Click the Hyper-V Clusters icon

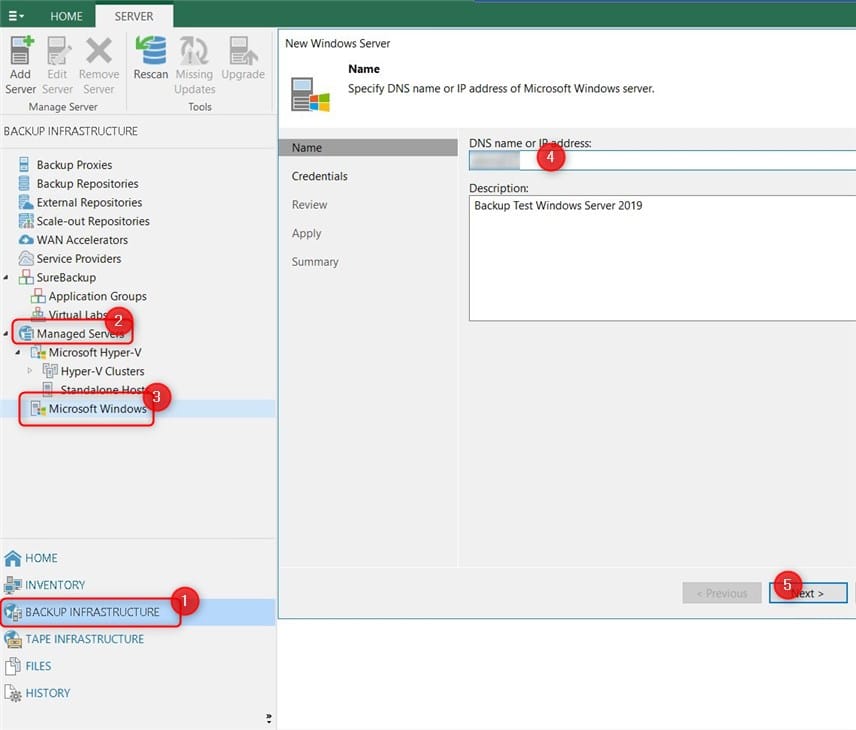[50, 371]
